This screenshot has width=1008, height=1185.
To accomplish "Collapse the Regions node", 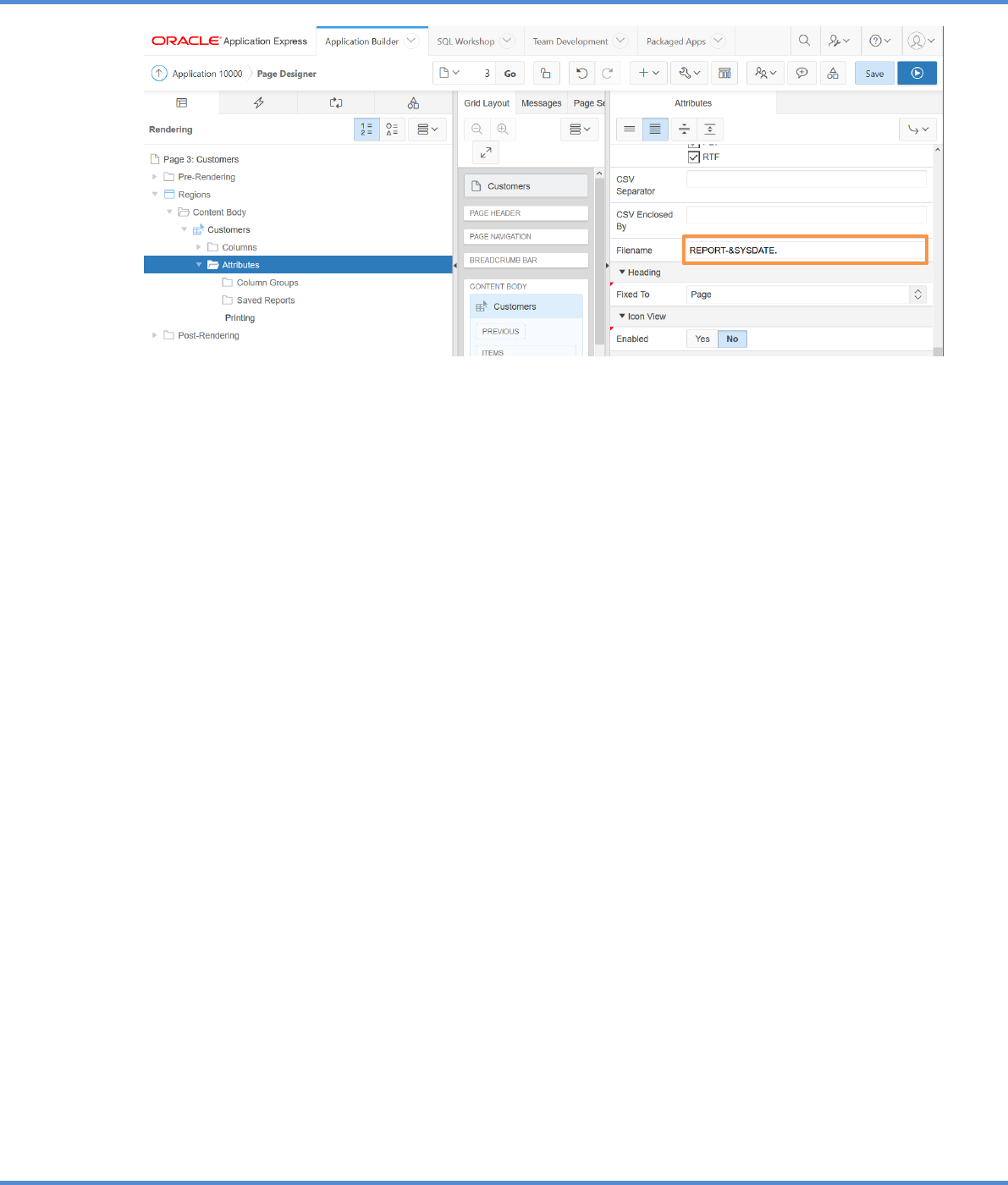I will (154, 195).
